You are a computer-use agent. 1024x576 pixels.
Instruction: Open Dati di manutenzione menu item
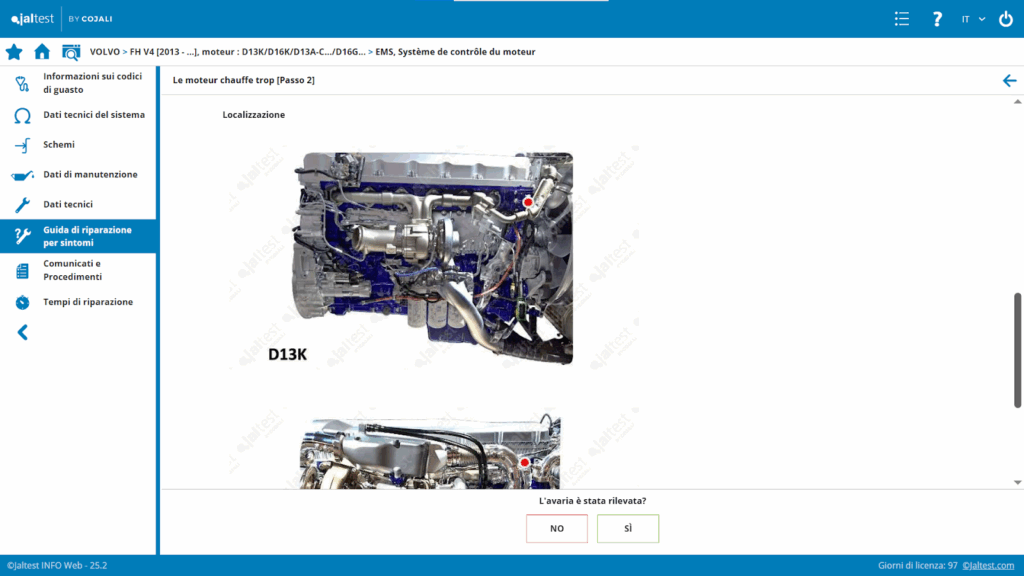pos(90,175)
